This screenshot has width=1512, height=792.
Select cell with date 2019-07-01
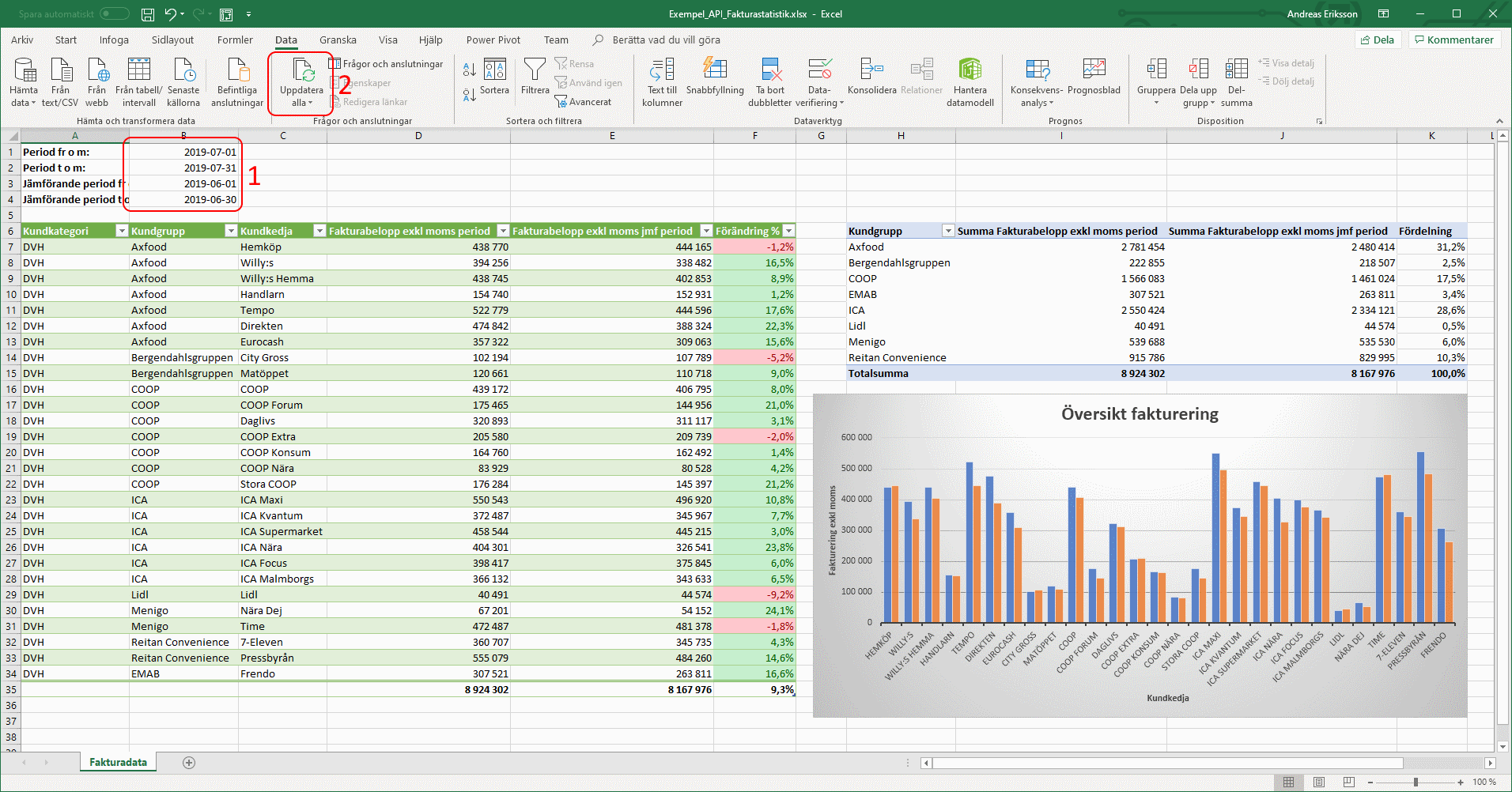(x=184, y=152)
